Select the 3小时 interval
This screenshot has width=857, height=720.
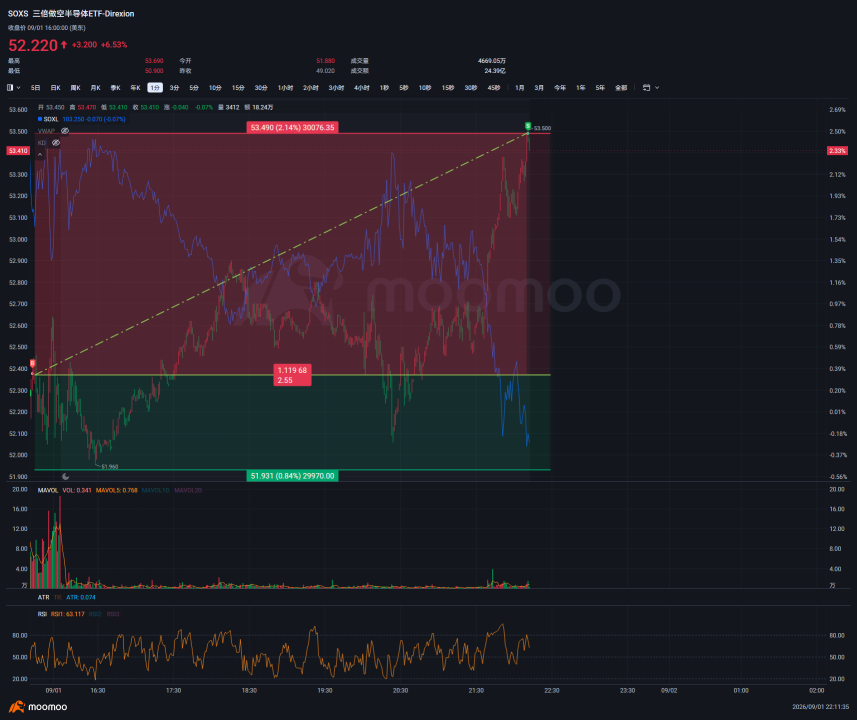(336, 87)
